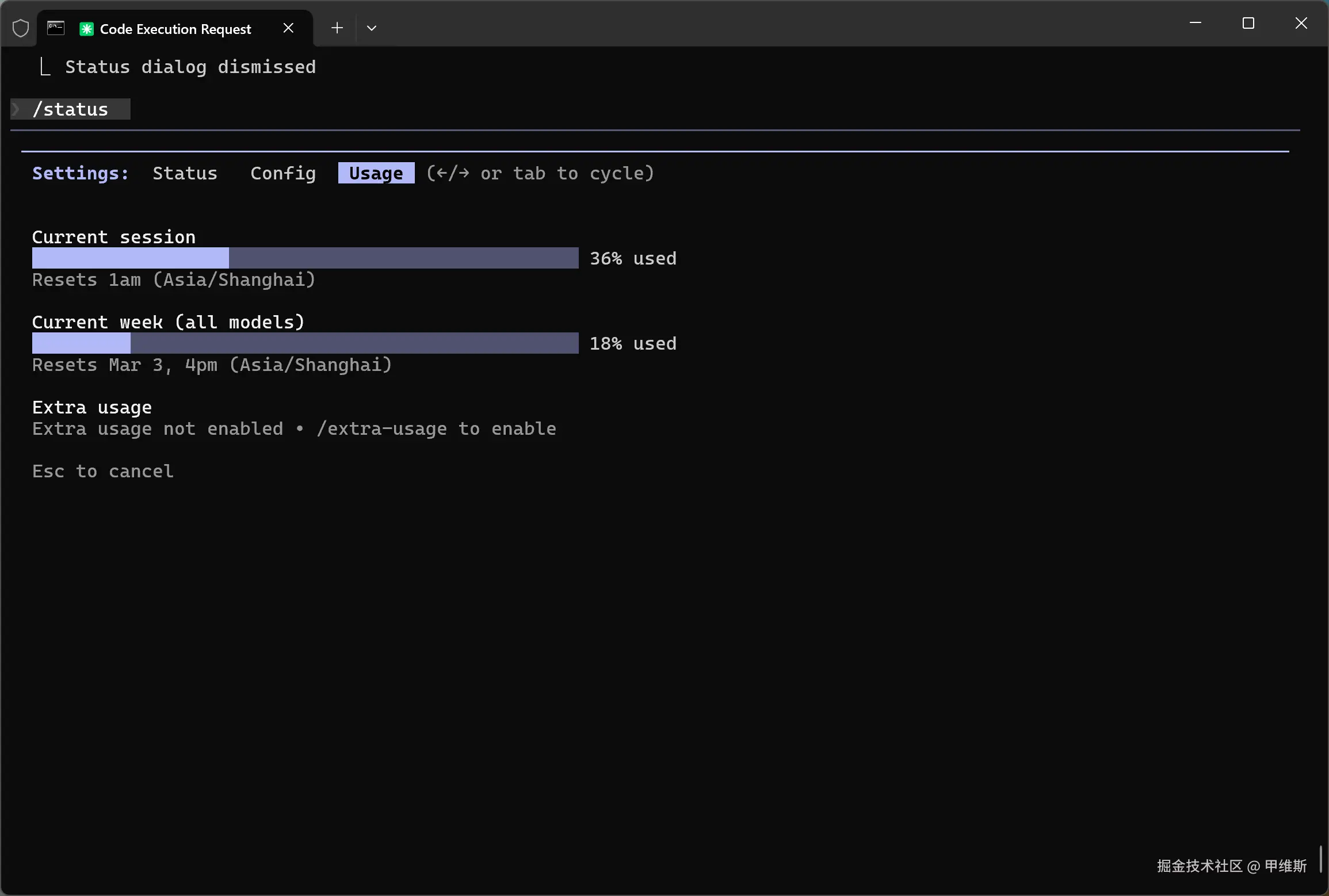Close the terminal window

[x=1301, y=24]
